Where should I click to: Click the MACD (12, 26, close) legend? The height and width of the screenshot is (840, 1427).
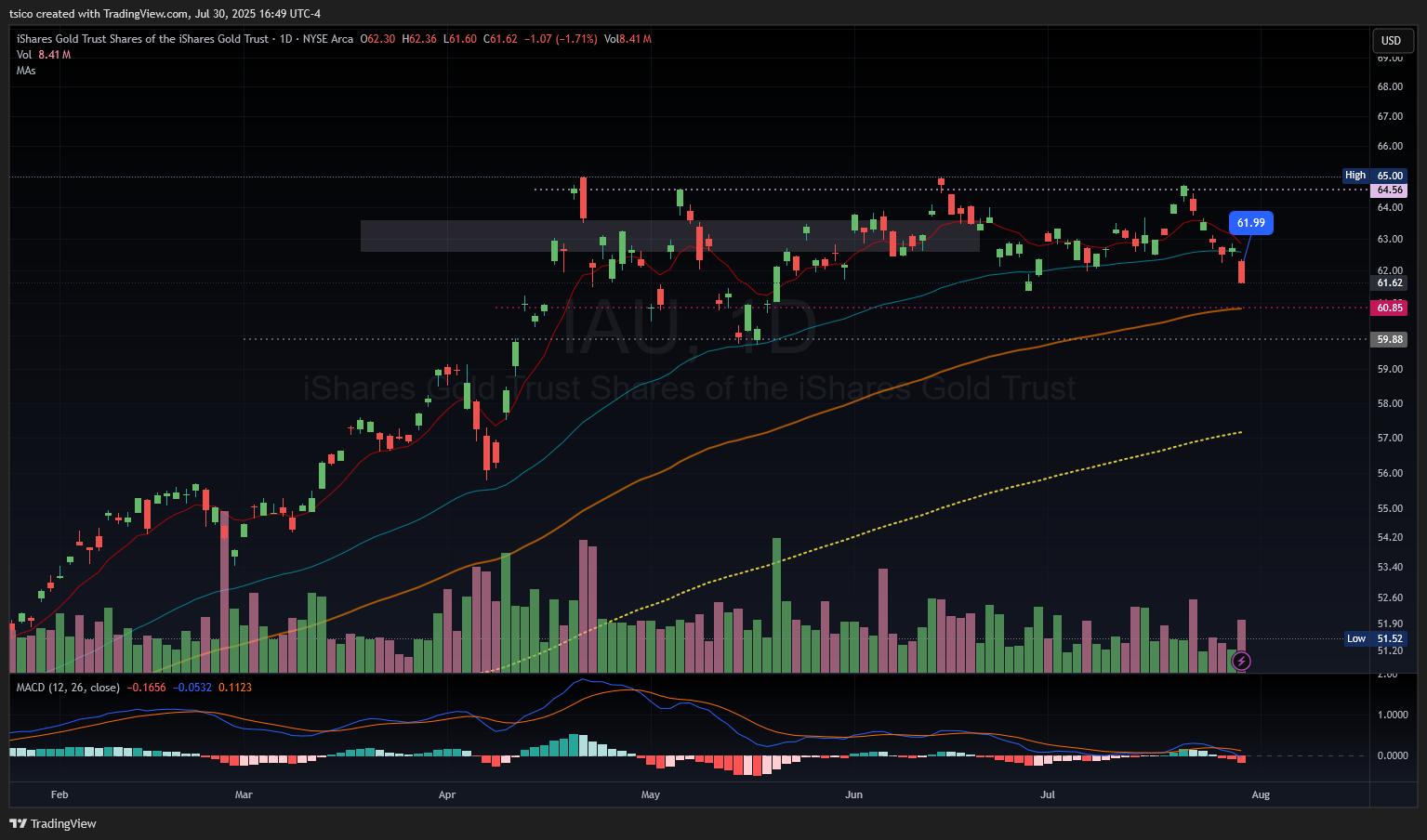click(x=68, y=688)
